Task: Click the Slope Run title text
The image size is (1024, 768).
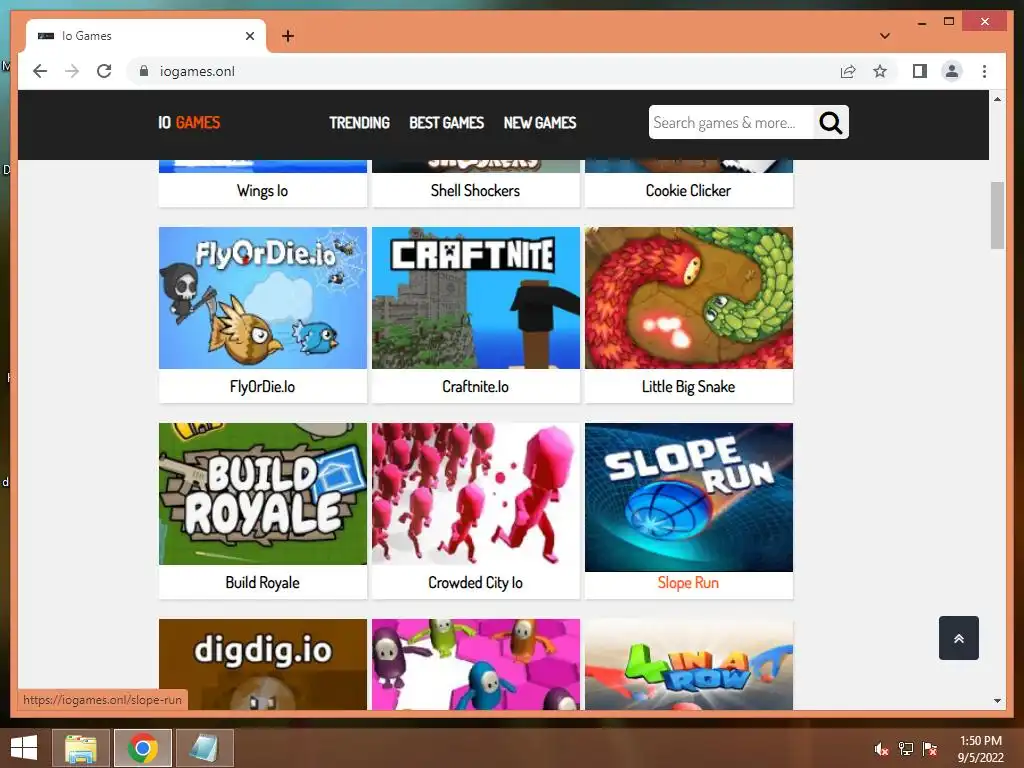Action: coord(688,583)
